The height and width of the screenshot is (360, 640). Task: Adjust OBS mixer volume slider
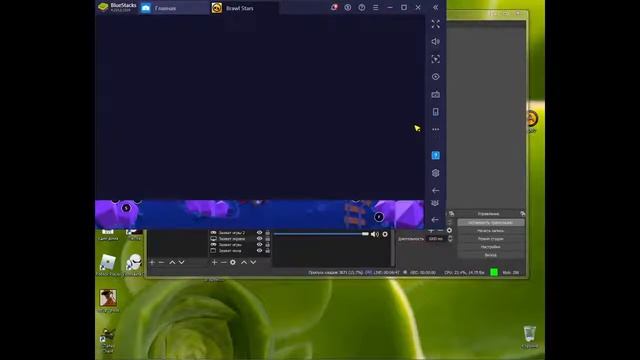321,234
